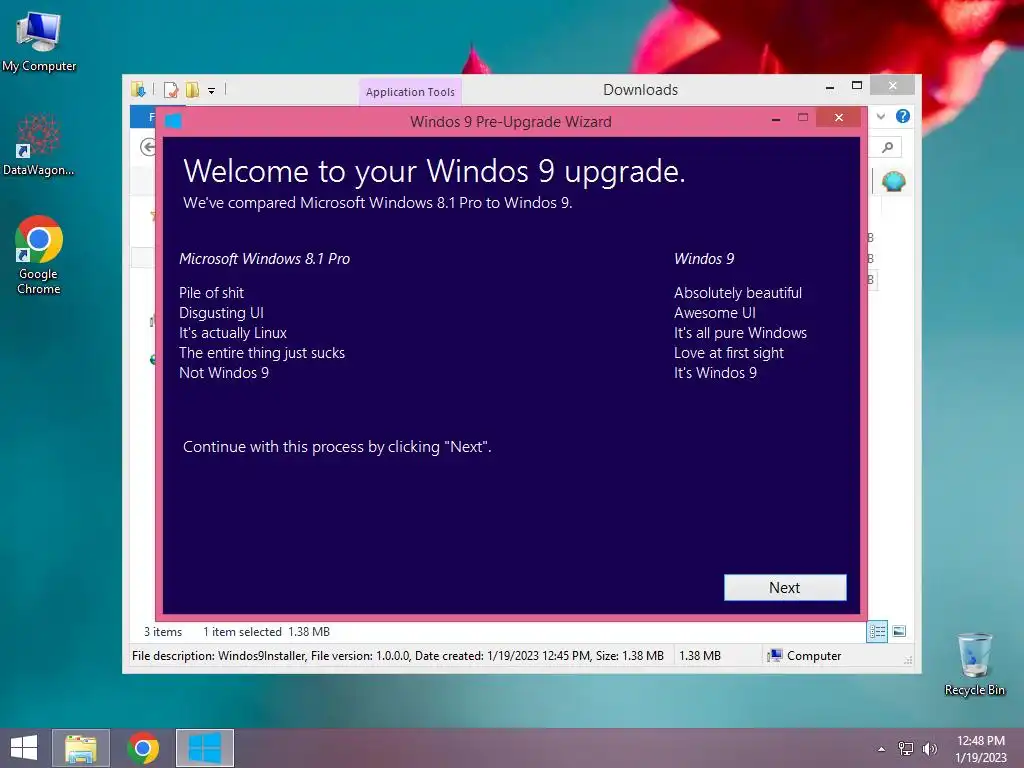This screenshot has width=1024, height=768.
Task: Click the File description status line
Action: point(398,656)
